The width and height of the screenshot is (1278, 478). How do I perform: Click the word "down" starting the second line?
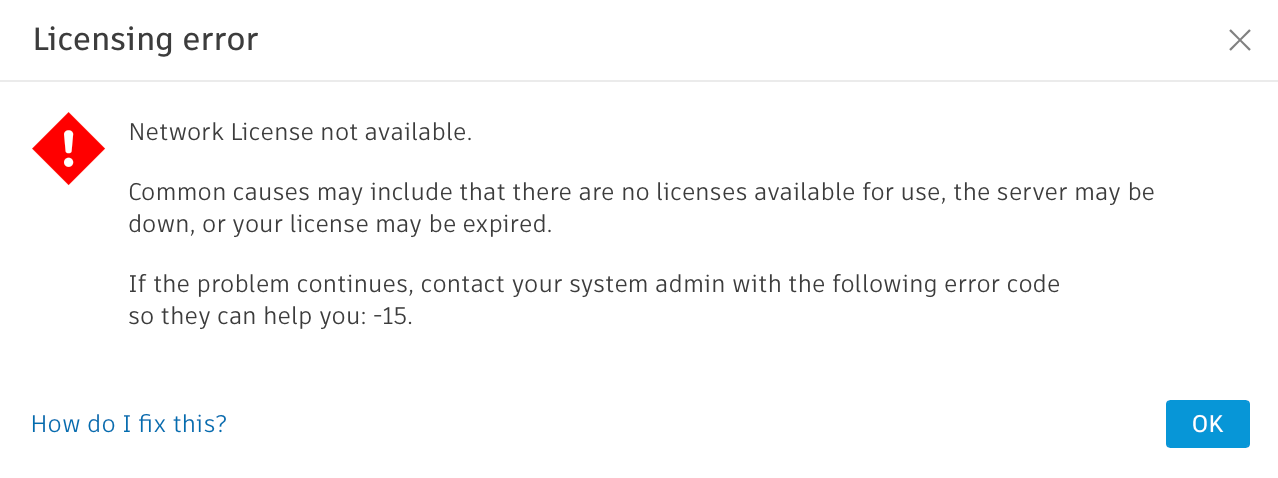click(158, 225)
